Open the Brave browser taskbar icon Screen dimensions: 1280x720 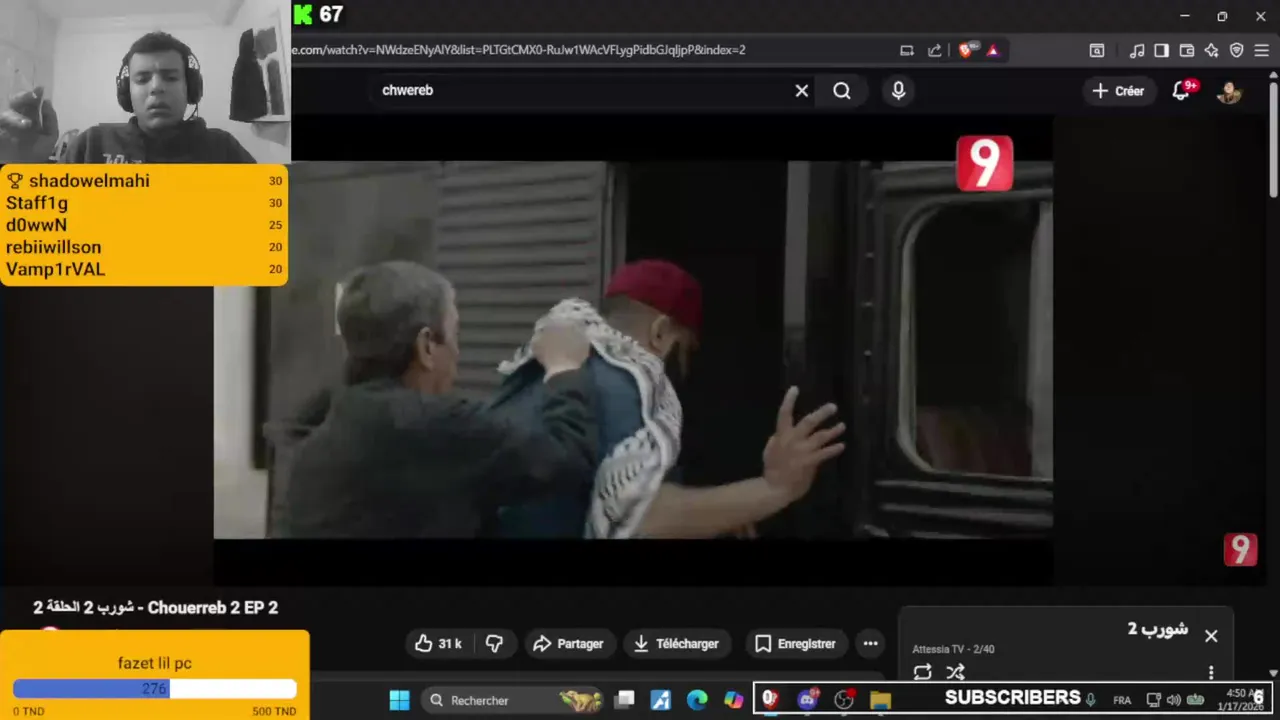tap(770, 700)
